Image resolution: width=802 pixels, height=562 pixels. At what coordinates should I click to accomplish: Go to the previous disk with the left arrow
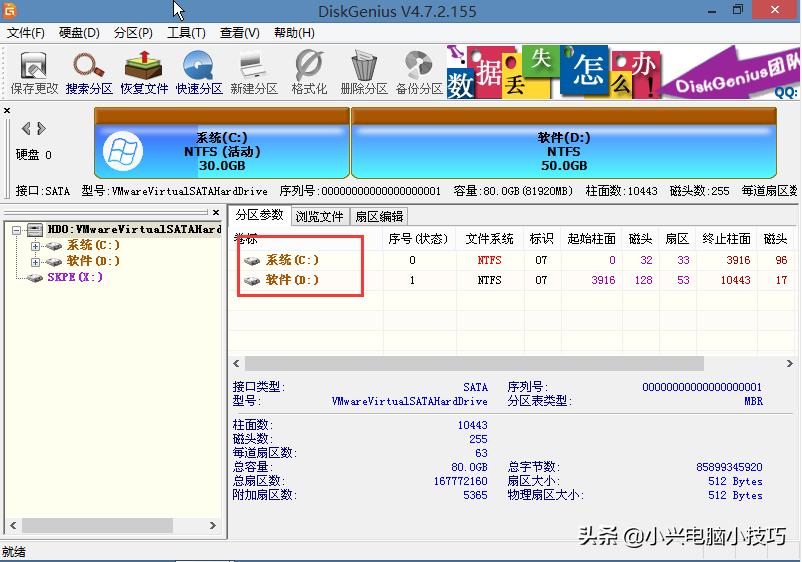(x=26, y=128)
